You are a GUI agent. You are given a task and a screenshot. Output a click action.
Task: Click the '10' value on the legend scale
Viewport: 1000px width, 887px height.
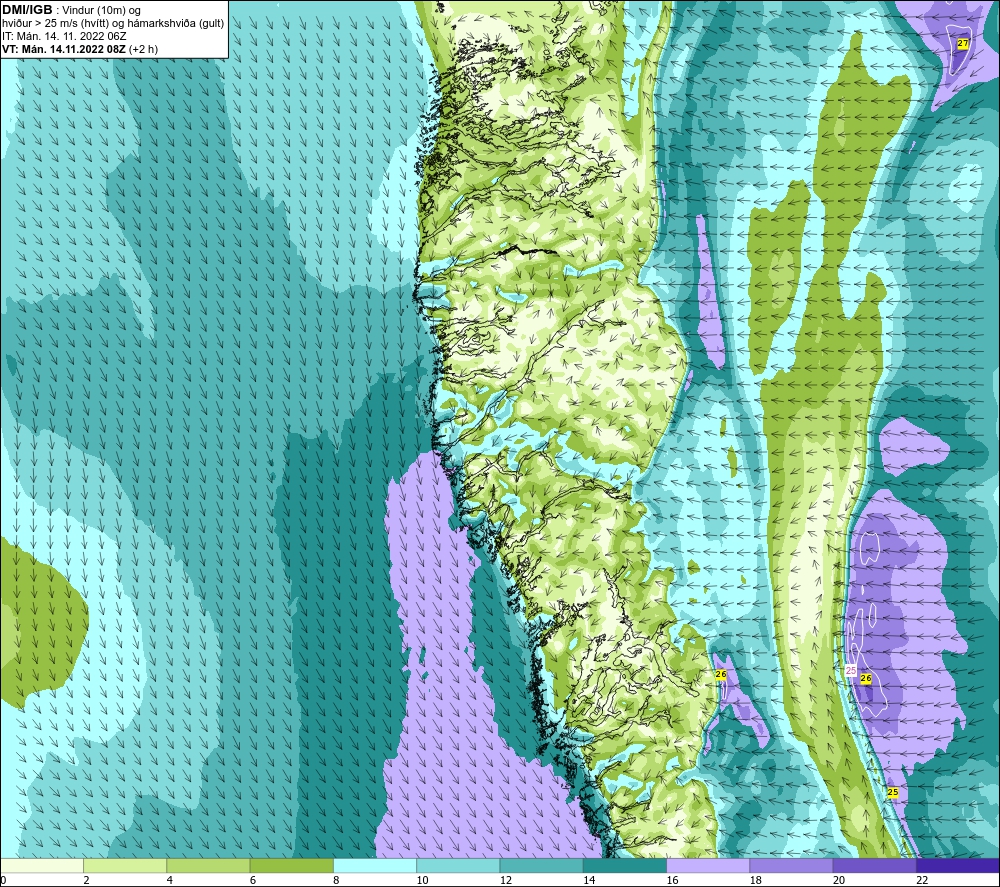[x=422, y=881]
